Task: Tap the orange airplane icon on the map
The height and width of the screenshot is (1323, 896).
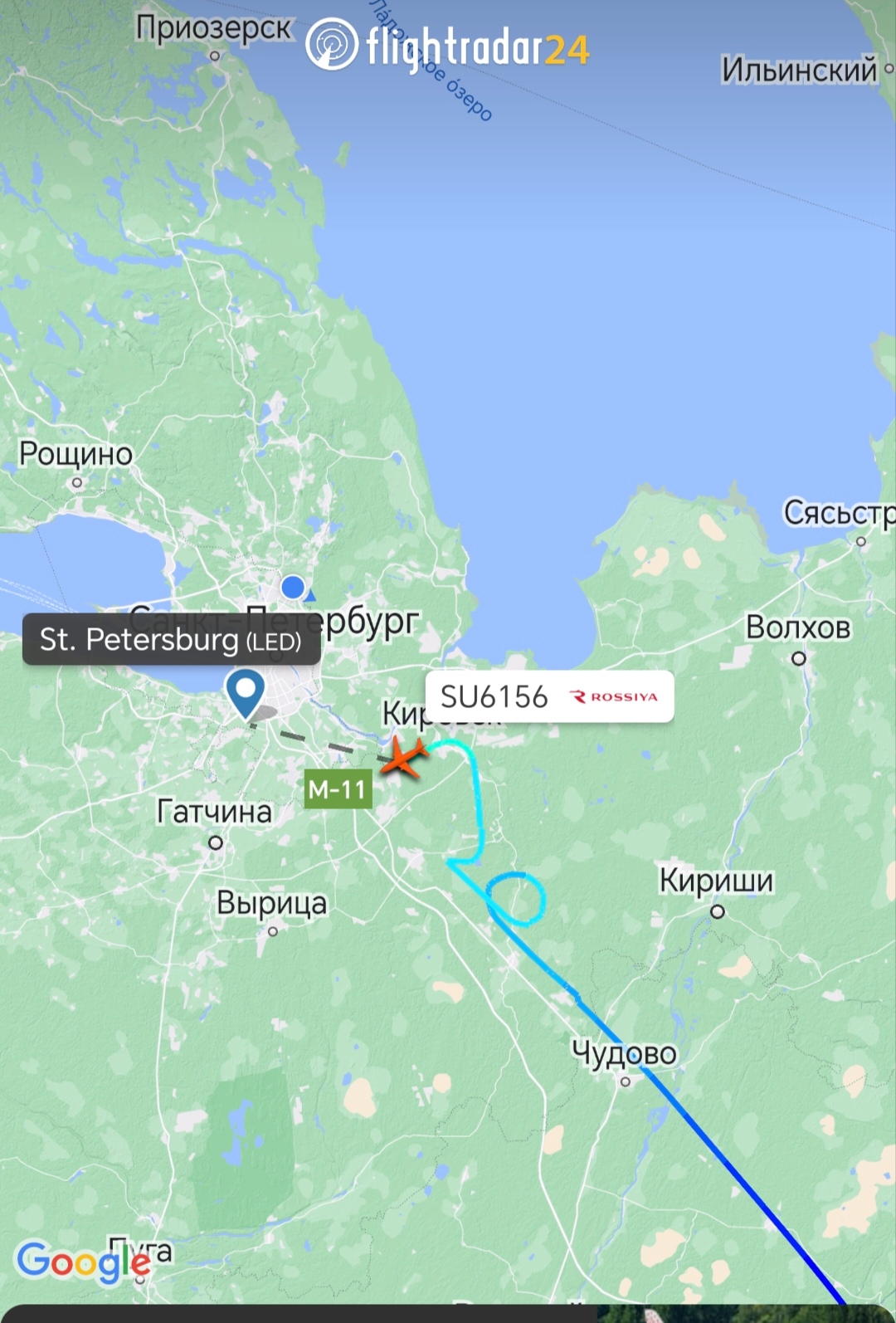Action: (404, 756)
